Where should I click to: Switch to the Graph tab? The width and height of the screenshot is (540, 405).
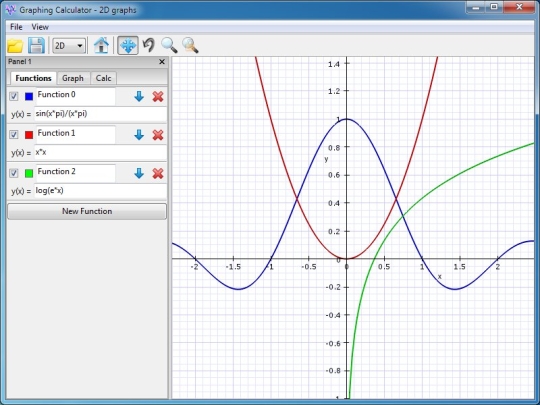73,78
